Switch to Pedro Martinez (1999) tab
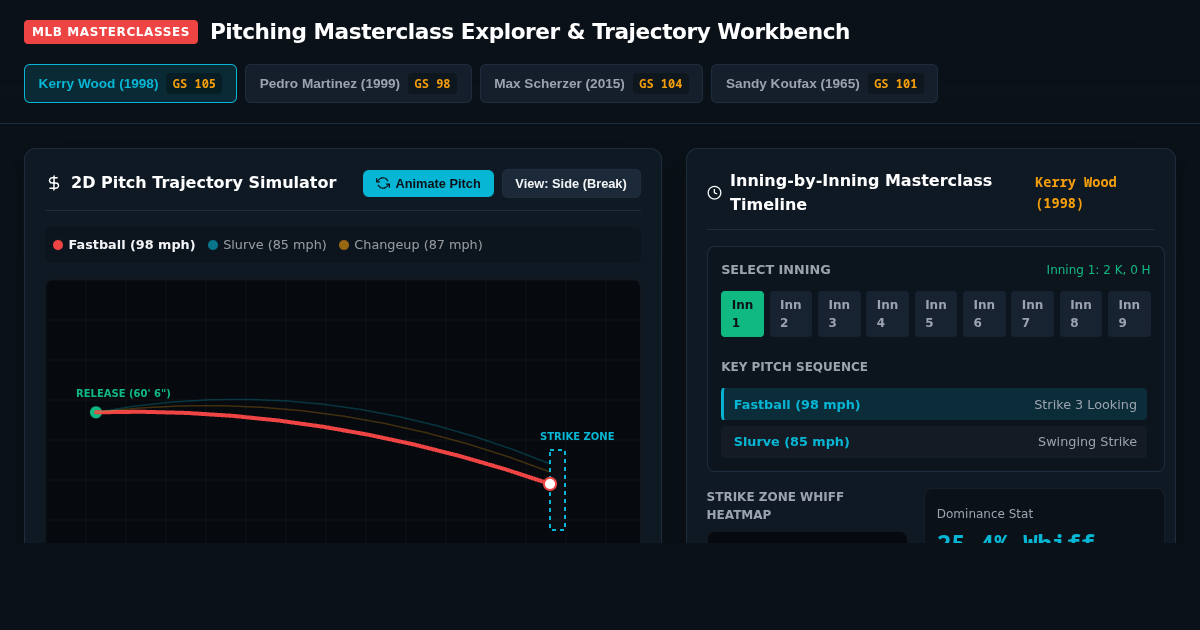Image resolution: width=1200 pixels, height=630 pixels. (358, 84)
